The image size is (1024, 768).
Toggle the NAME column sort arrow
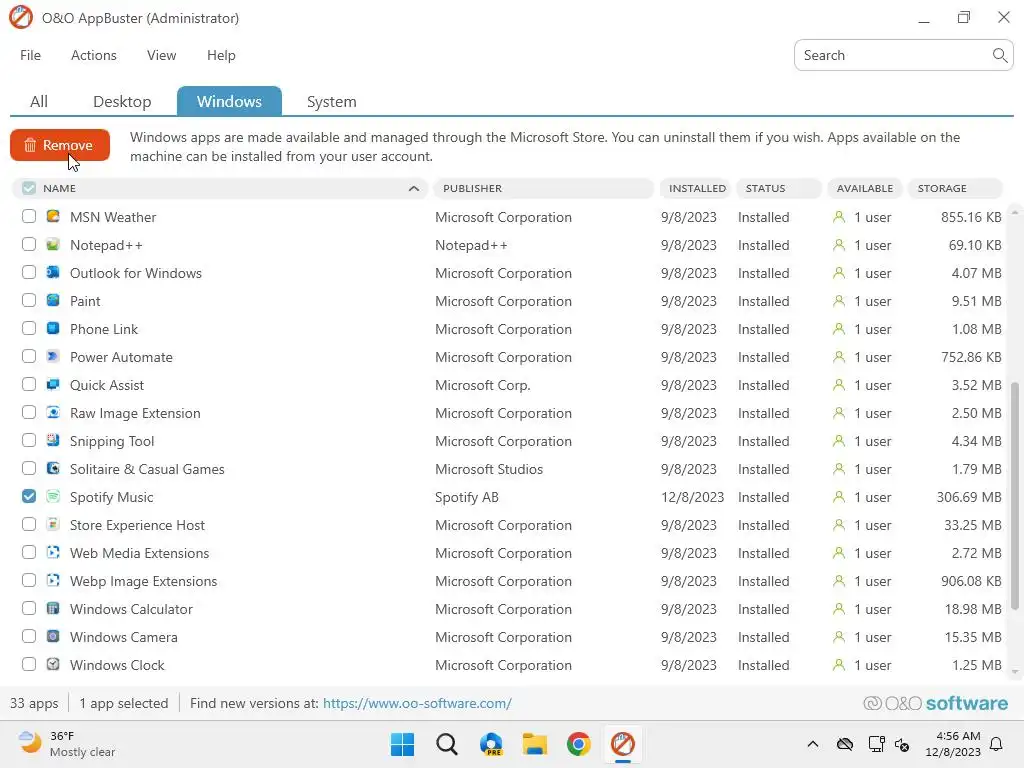click(x=413, y=188)
